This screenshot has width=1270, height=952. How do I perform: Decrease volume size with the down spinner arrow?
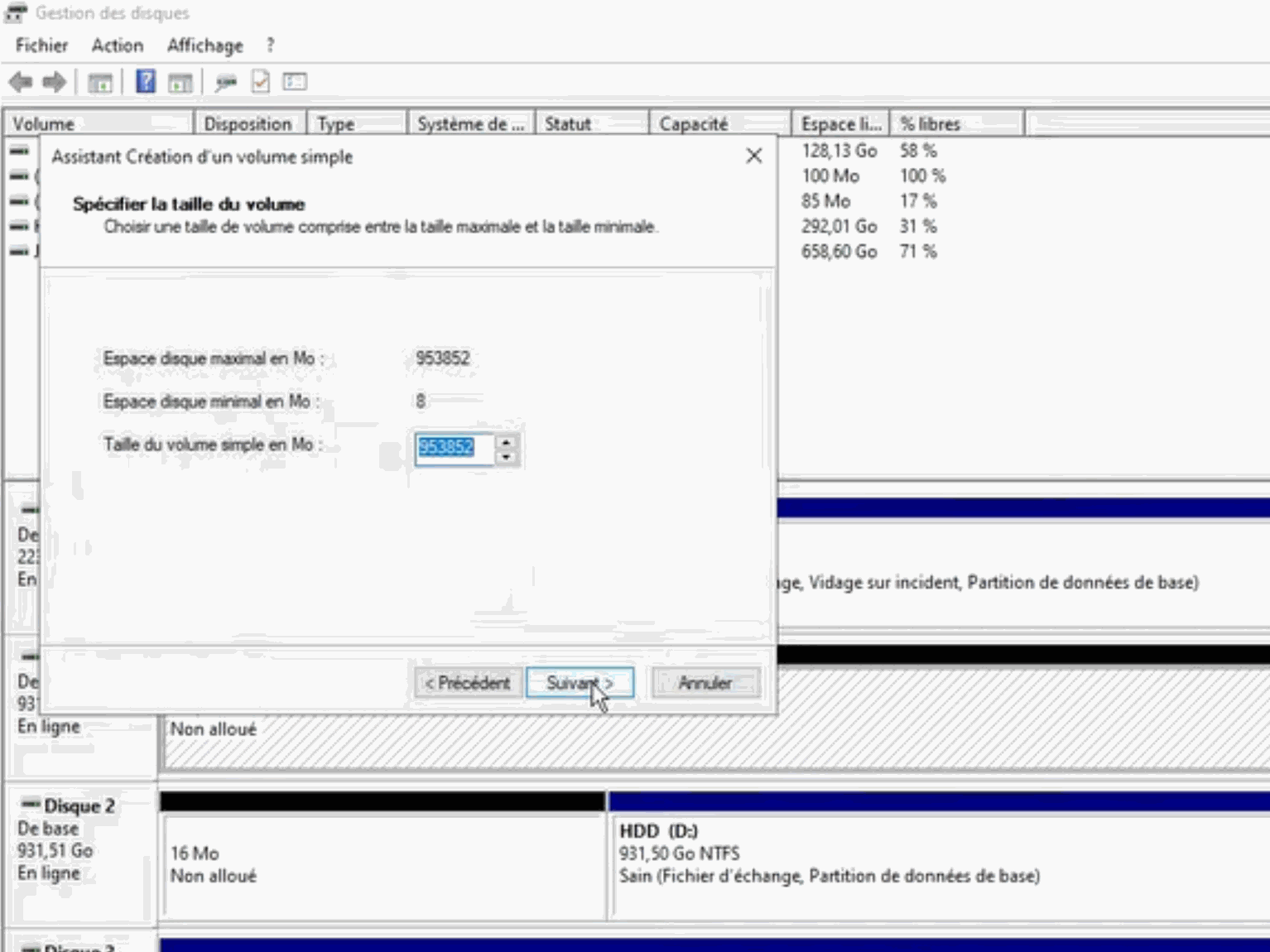coord(506,457)
